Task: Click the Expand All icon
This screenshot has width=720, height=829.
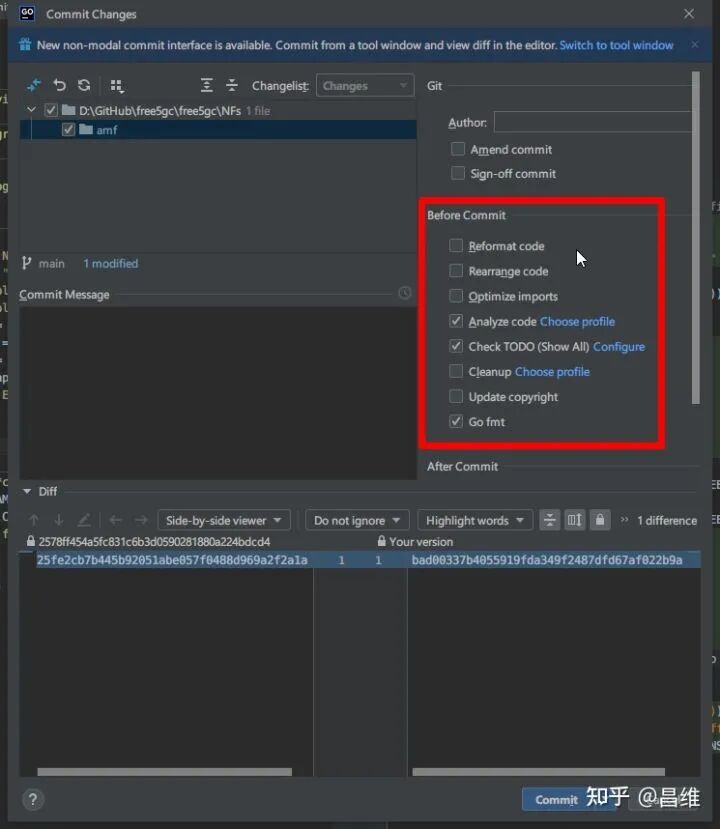Action: coord(207,85)
